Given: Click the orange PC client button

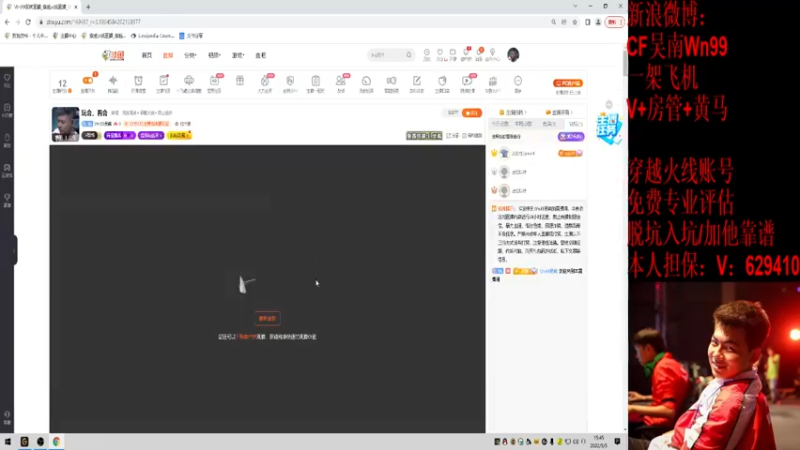Looking at the screenshot, I should click(568, 83).
